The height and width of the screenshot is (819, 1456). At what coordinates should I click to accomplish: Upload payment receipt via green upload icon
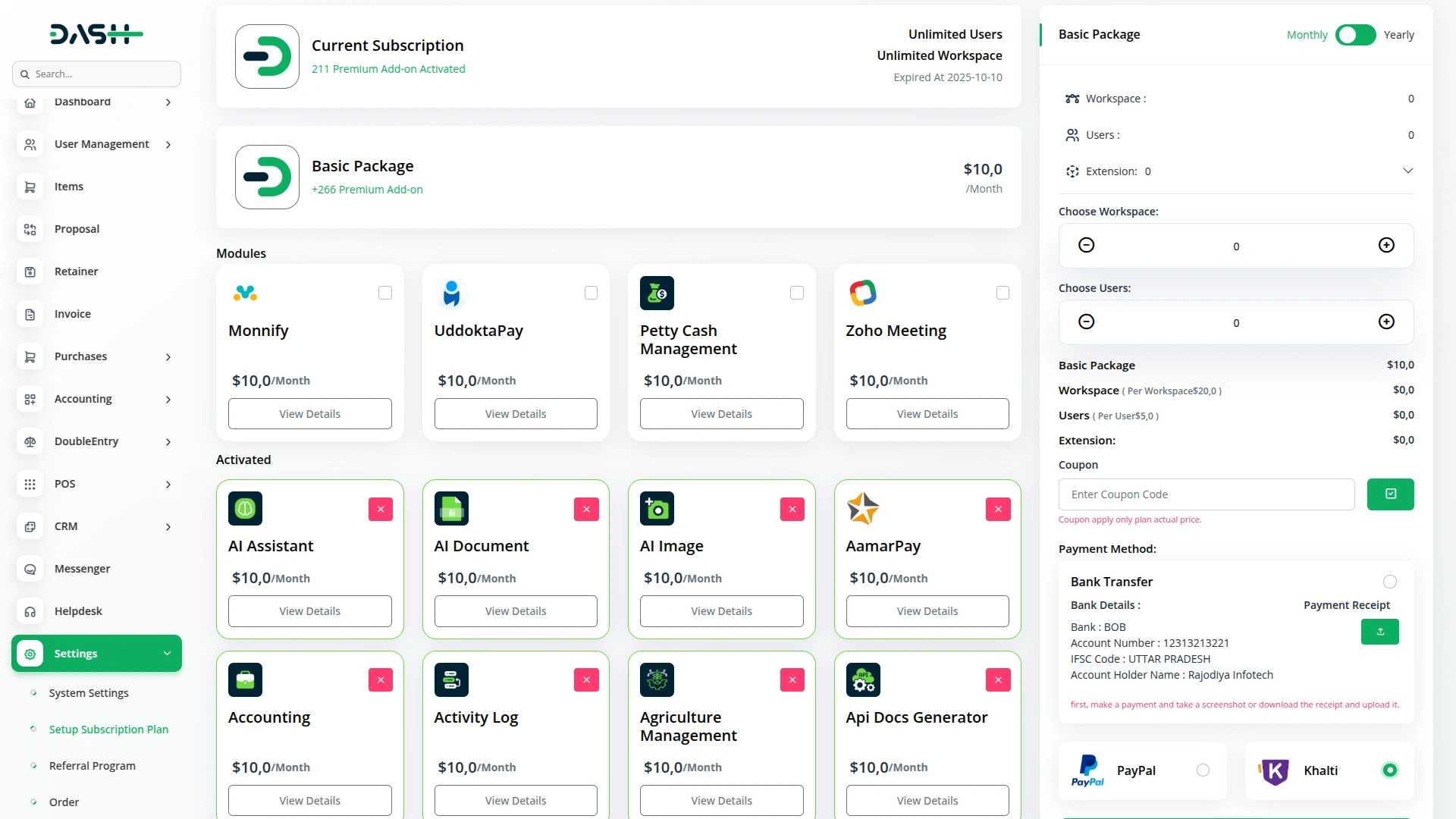tap(1379, 632)
